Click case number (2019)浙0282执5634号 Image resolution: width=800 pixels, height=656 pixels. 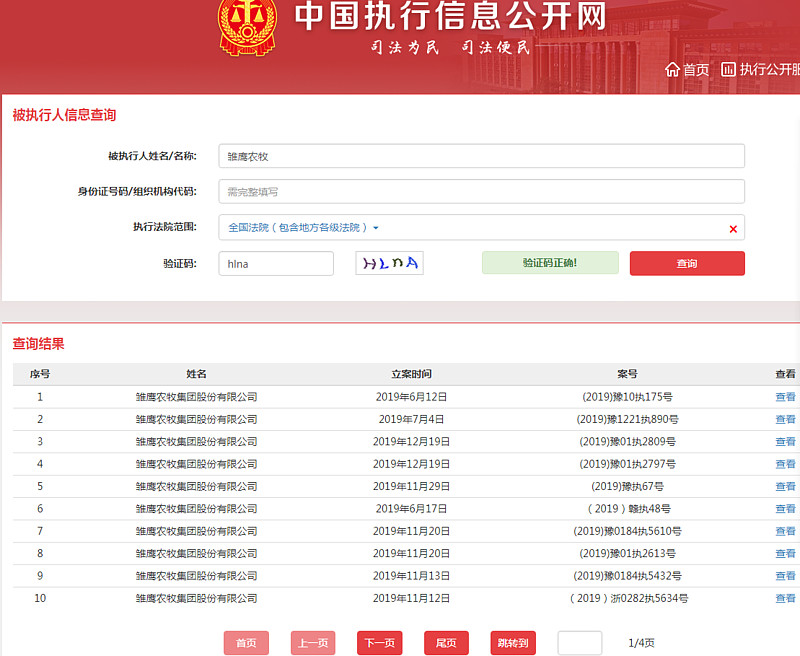coord(628,598)
